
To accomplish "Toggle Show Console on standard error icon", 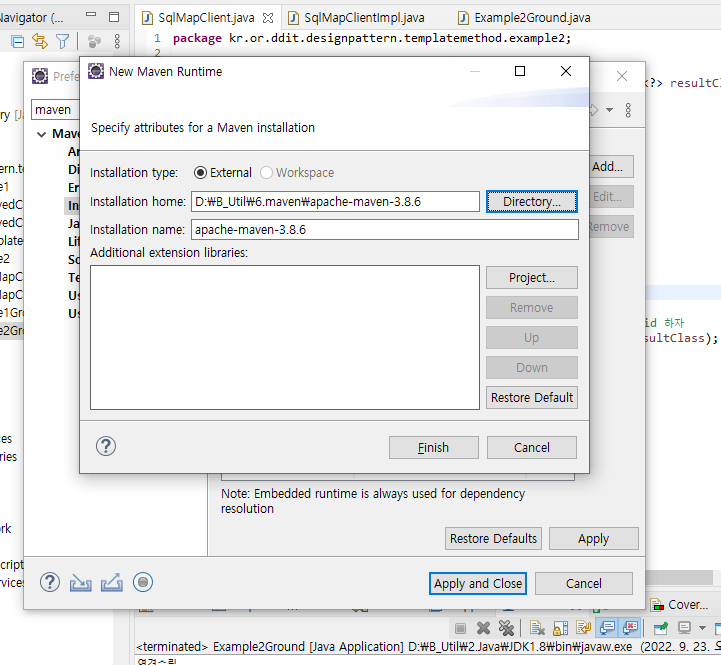I will [630, 628].
